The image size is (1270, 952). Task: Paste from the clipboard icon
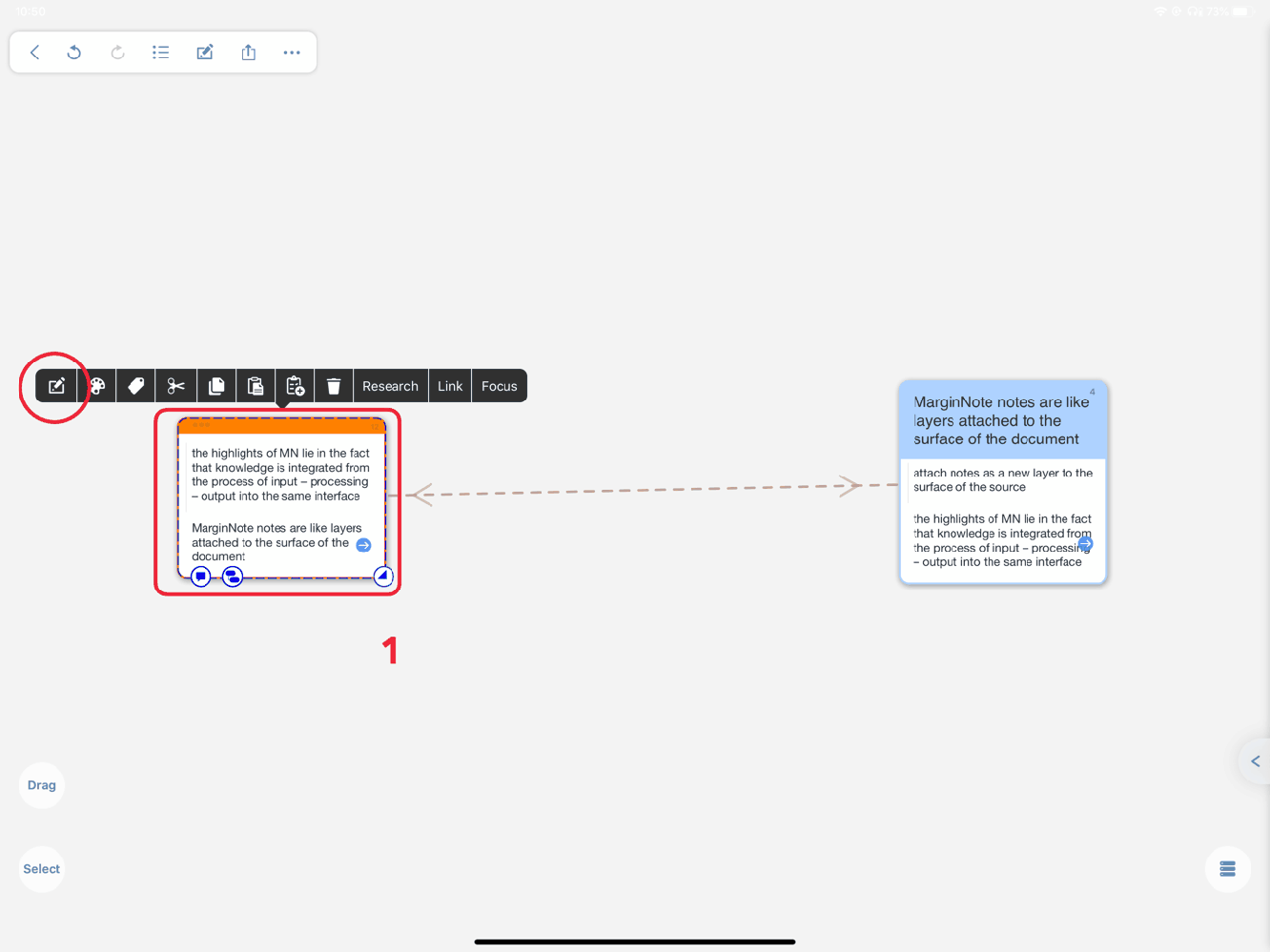point(256,386)
